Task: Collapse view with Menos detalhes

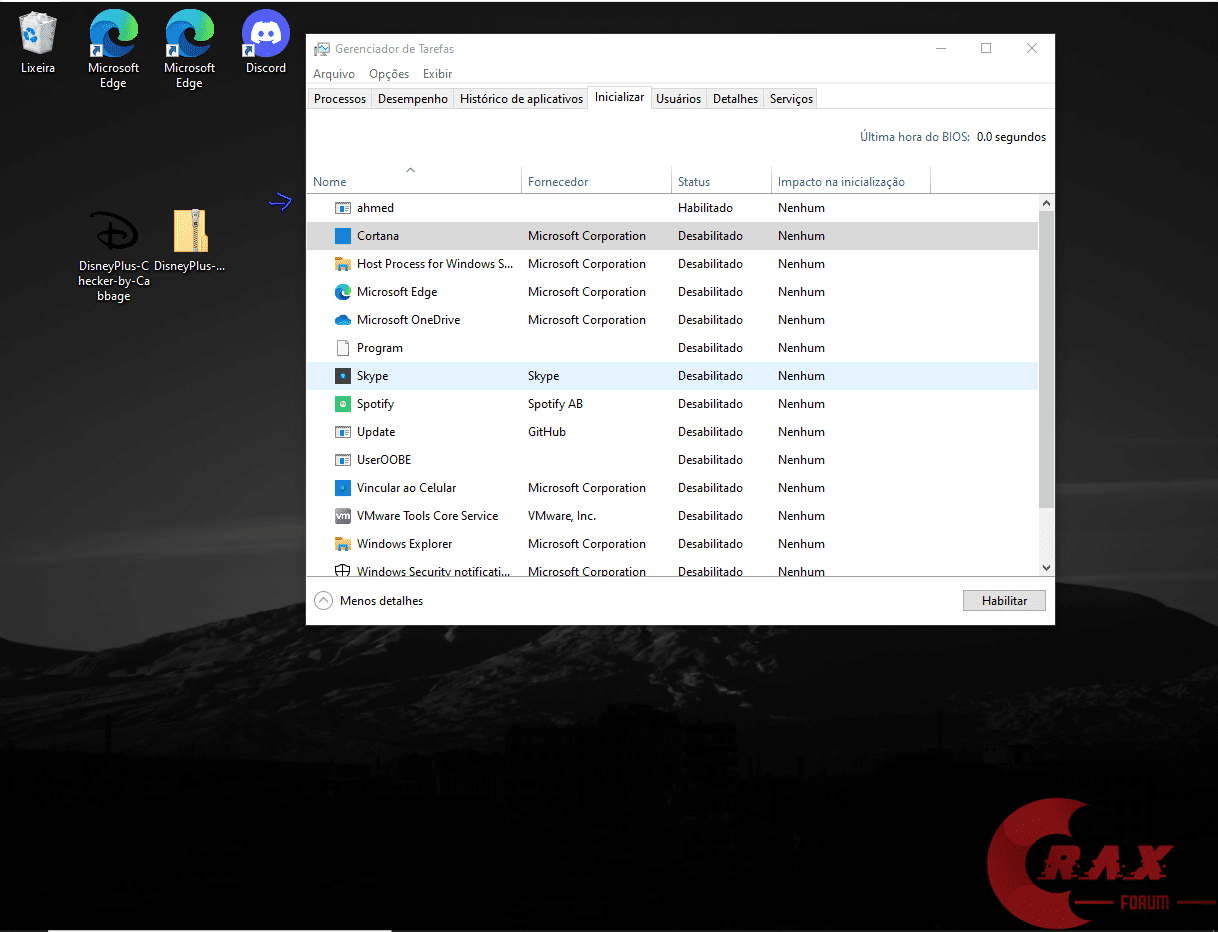Action: tap(369, 601)
